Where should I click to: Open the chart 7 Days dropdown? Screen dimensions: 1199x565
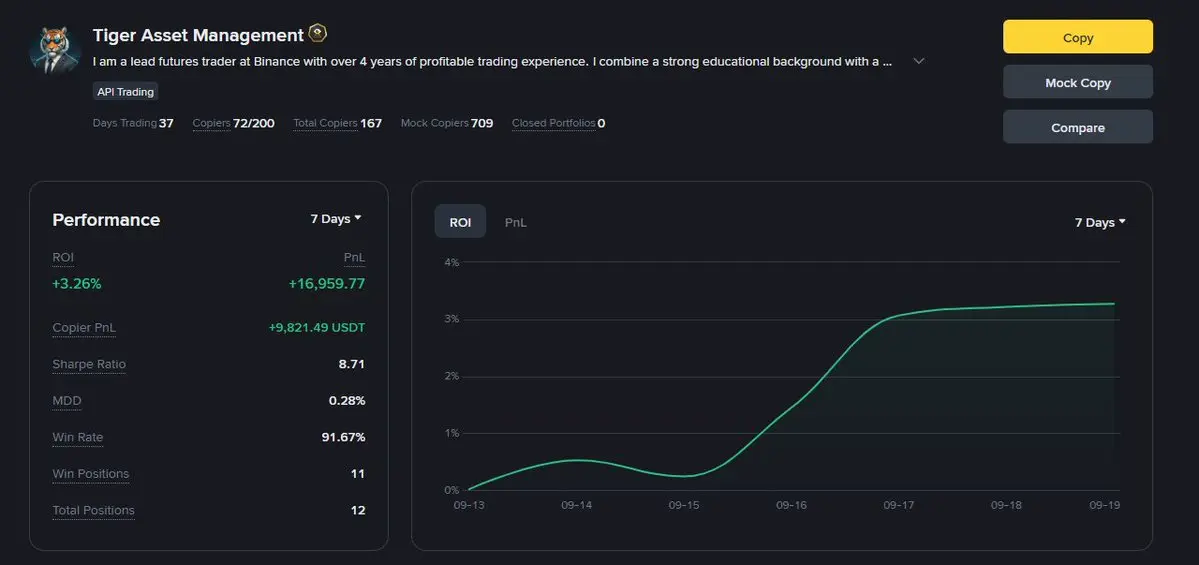pos(1100,222)
